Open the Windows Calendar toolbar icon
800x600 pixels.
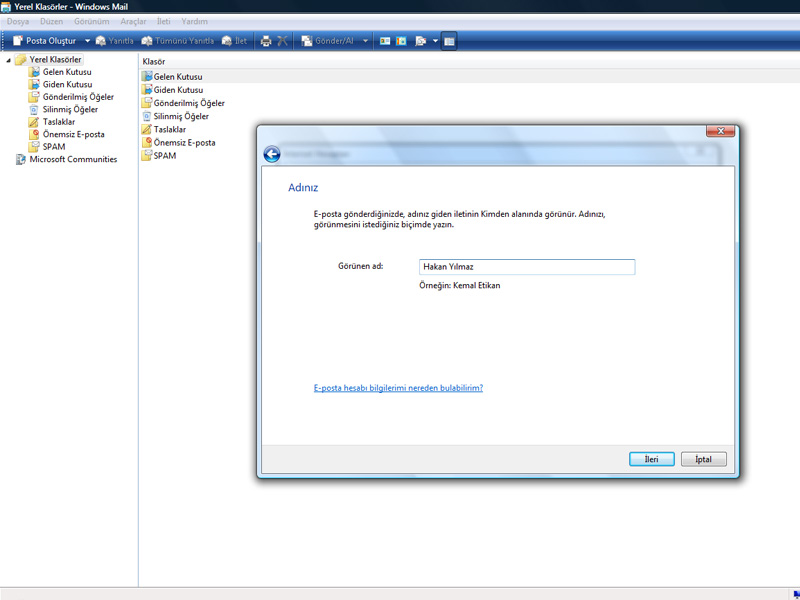point(402,41)
